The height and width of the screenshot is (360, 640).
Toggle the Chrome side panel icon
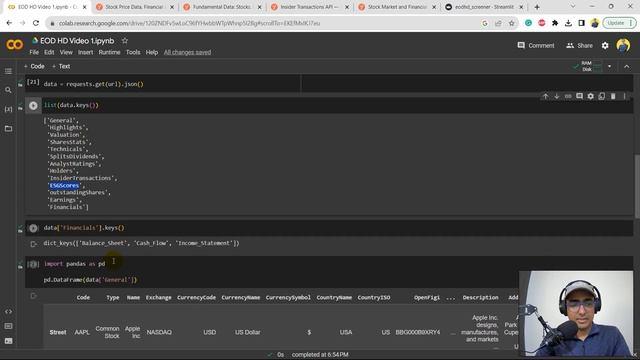(x=581, y=23)
